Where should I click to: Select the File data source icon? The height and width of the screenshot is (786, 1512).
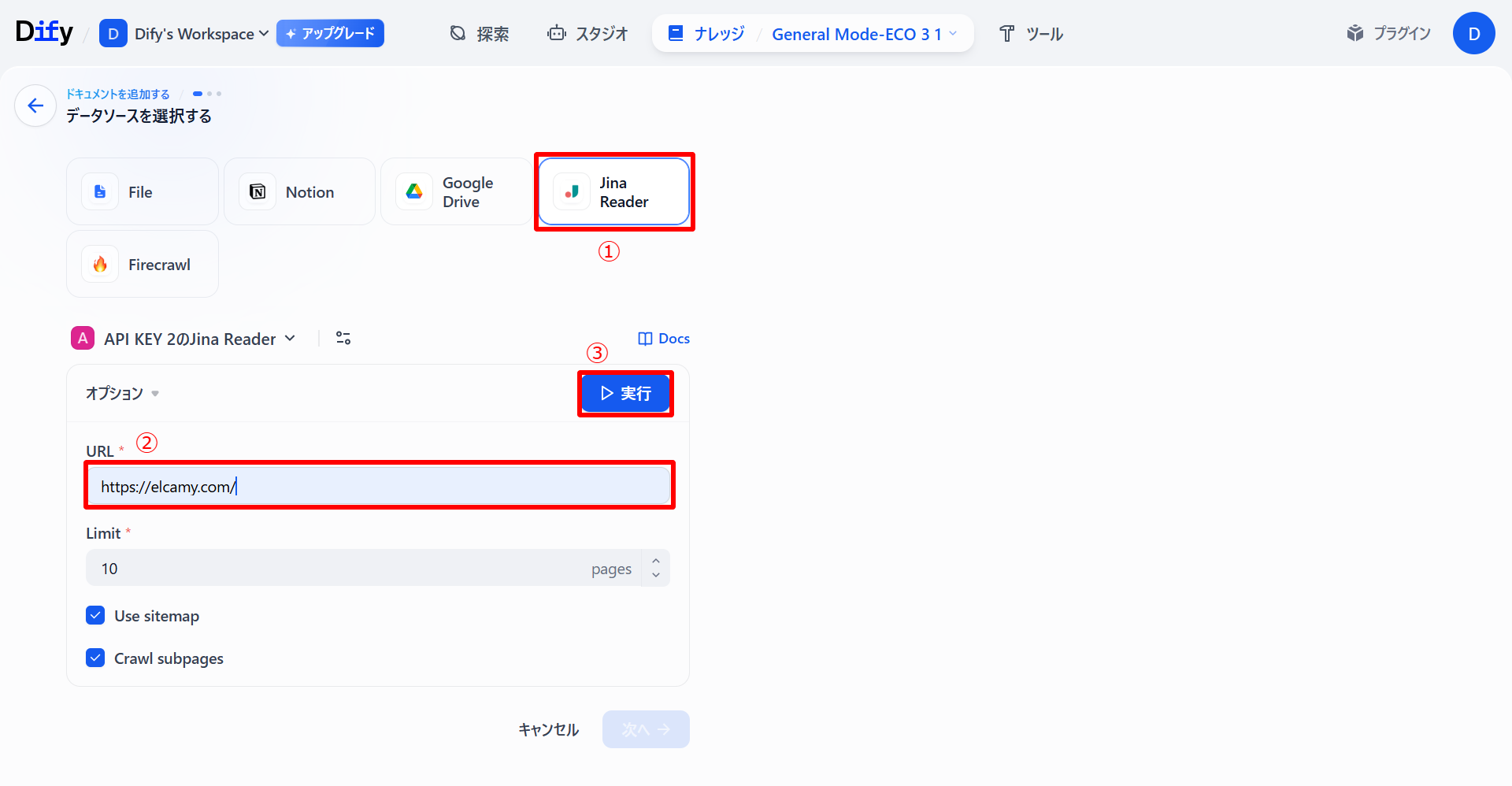tap(100, 191)
